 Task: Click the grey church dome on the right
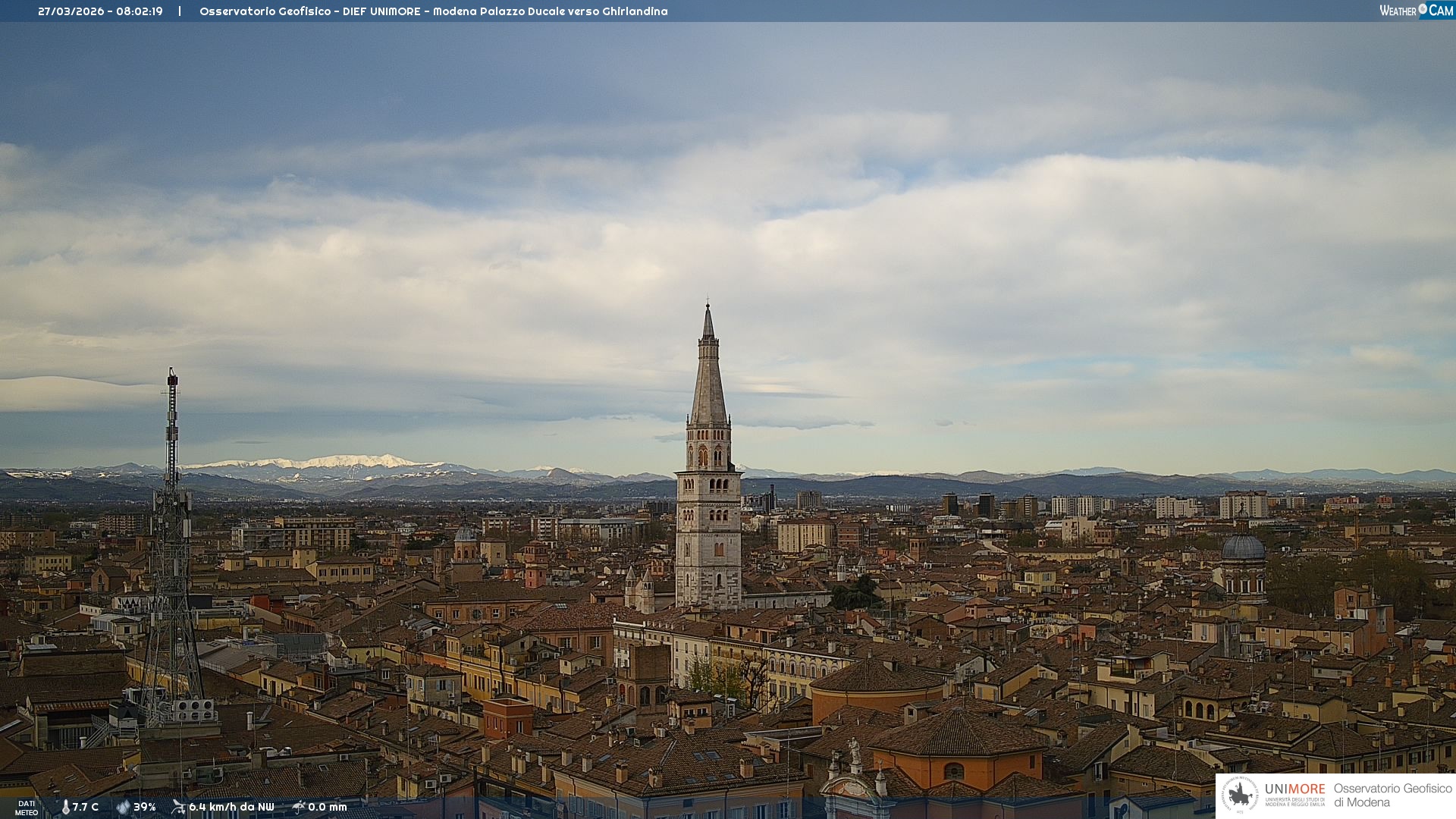click(1243, 548)
